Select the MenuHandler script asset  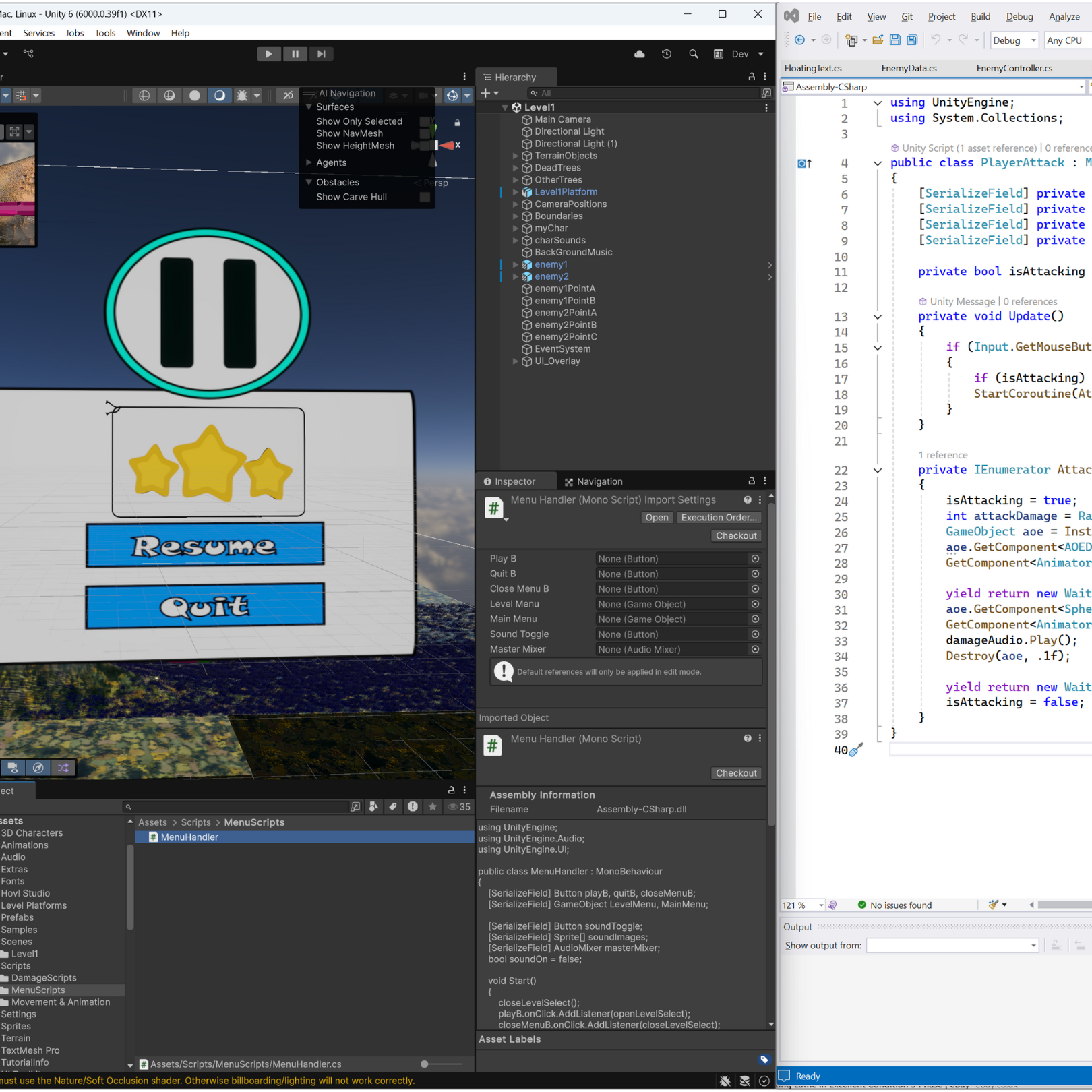pyautogui.click(x=189, y=837)
